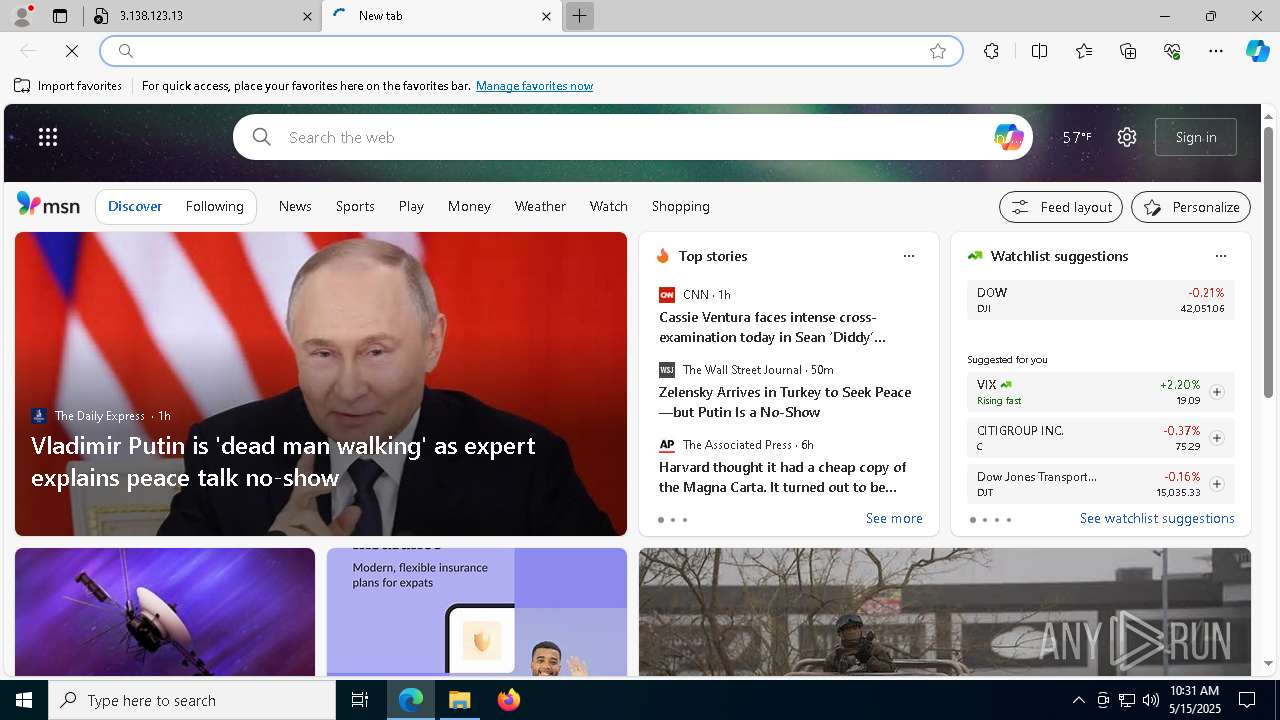Open a new browser tab
Viewport: 1280px width, 720px height.
579,16
